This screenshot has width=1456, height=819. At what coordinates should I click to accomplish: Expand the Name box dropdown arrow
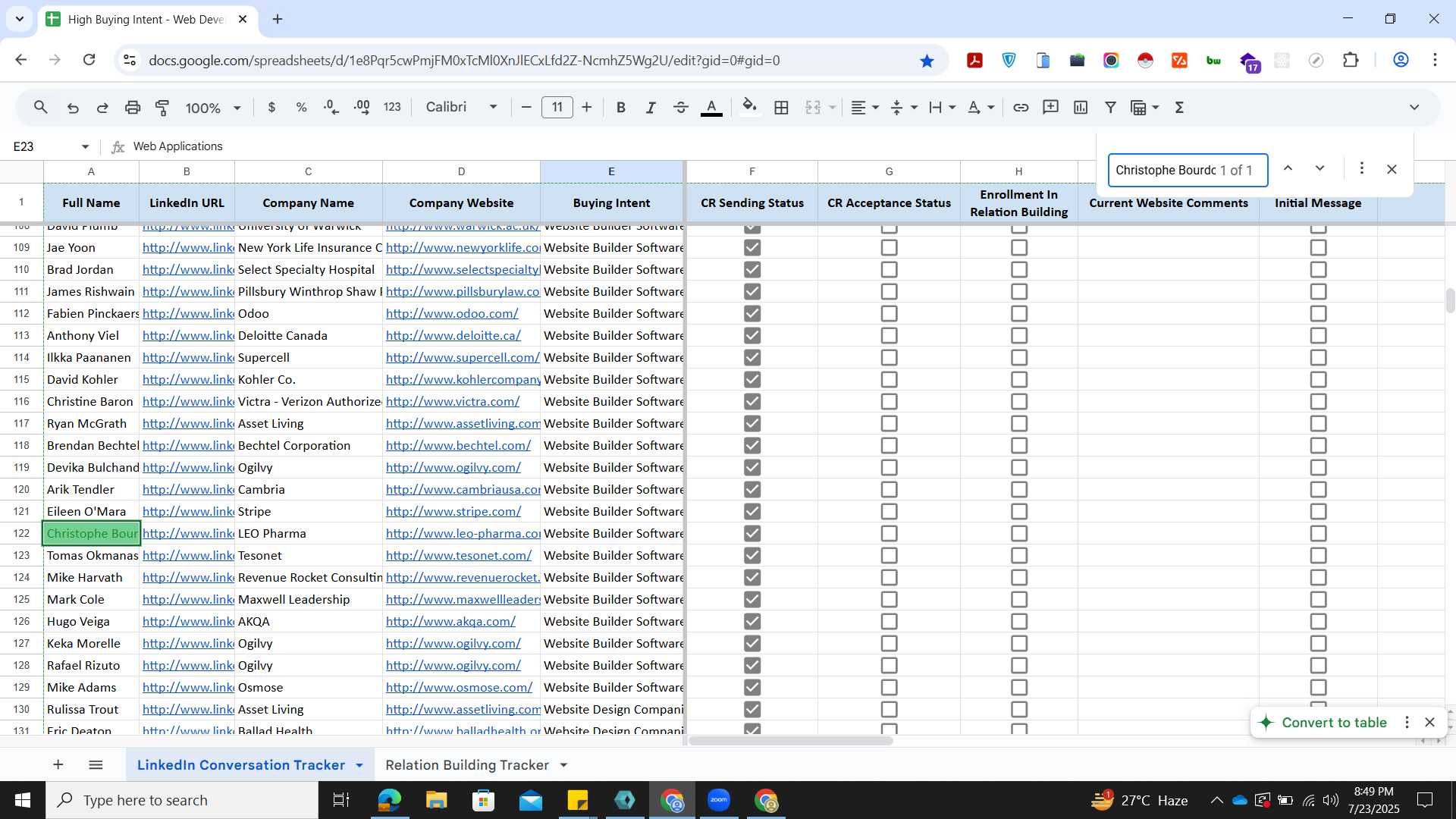click(x=85, y=146)
